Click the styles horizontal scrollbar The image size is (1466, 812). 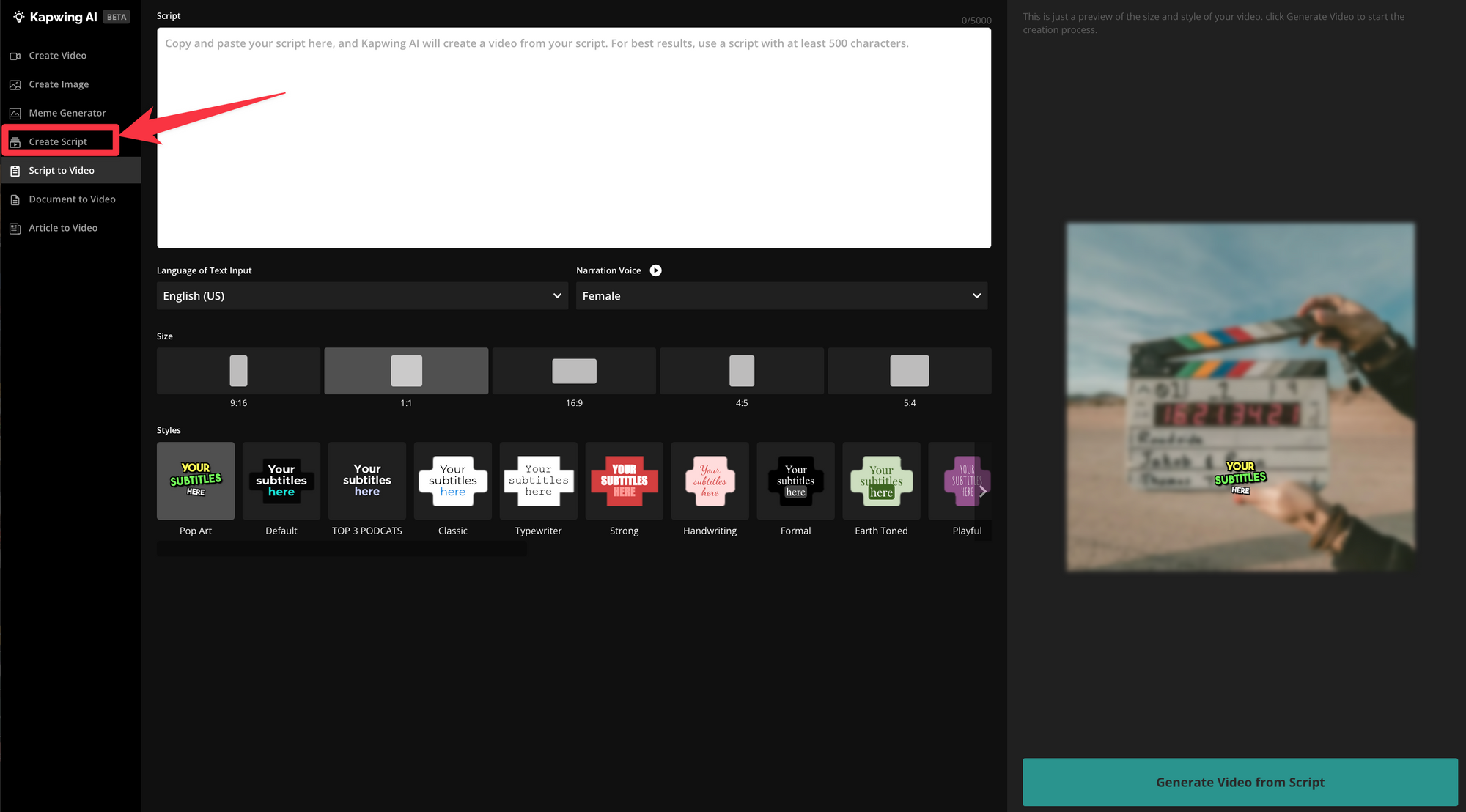point(342,549)
